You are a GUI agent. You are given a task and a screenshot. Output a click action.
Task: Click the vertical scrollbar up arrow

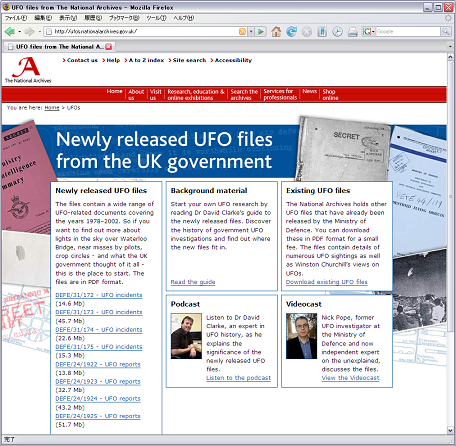click(450, 57)
